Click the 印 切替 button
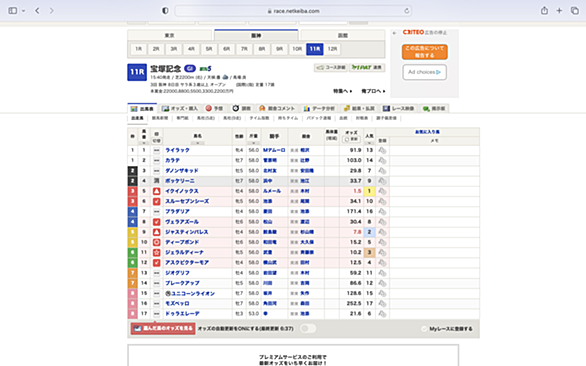 point(157,141)
